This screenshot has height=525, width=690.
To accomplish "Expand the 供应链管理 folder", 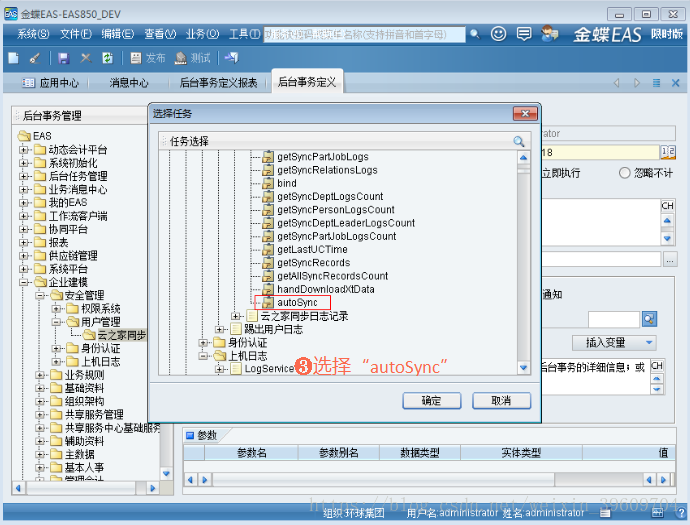I will 23,256.
